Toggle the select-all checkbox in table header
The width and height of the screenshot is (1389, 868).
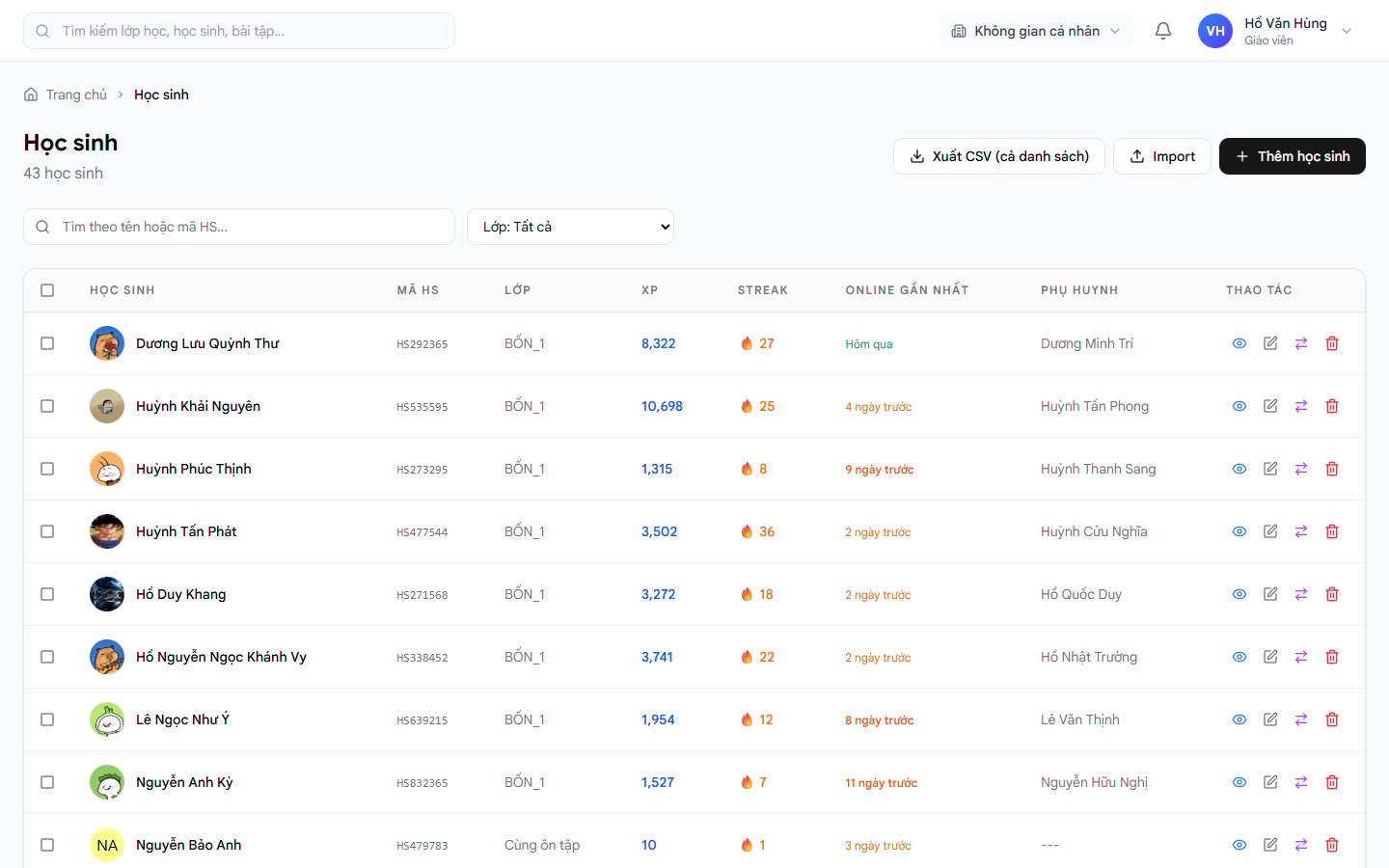click(47, 290)
